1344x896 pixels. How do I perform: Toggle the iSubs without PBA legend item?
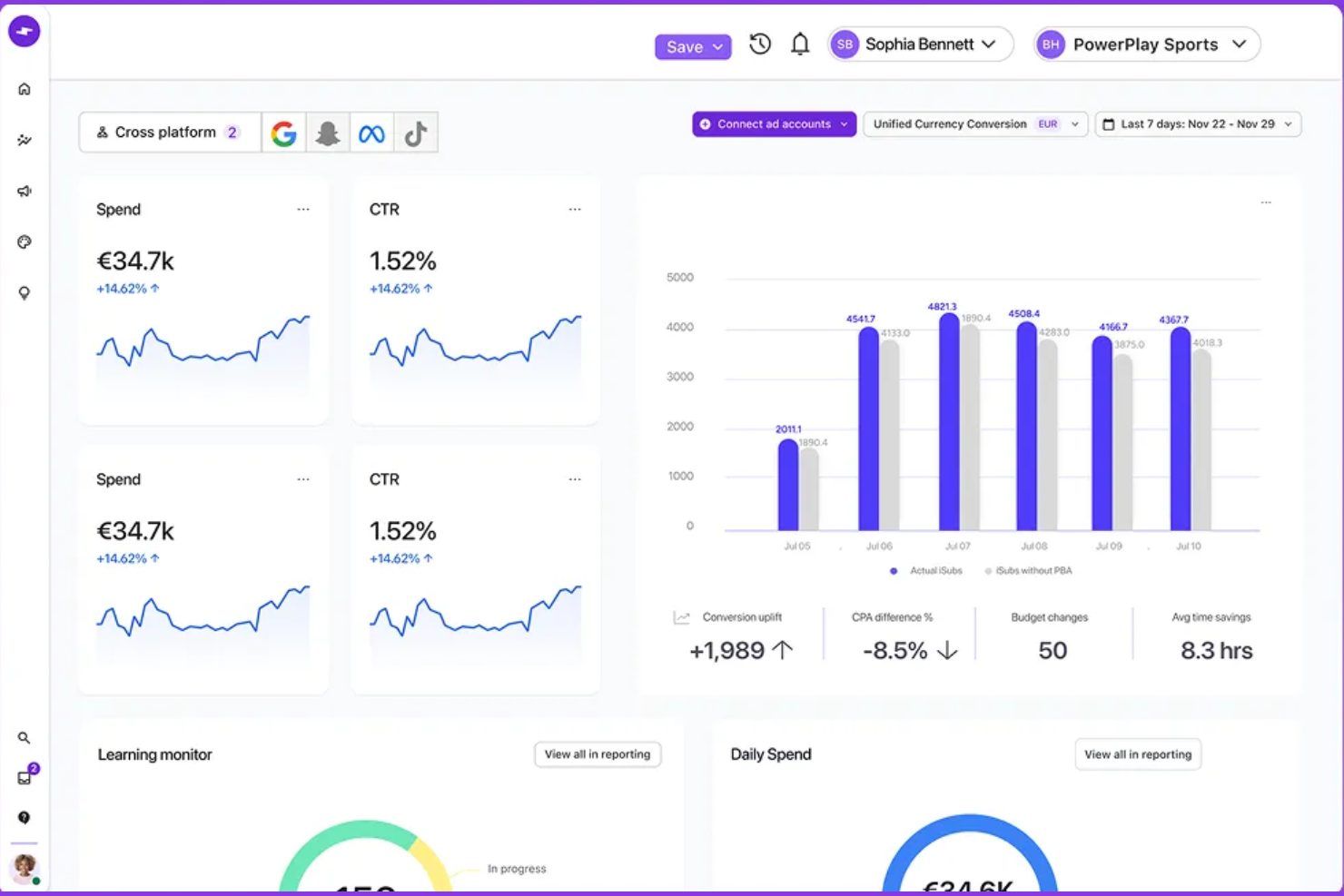click(x=1030, y=570)
